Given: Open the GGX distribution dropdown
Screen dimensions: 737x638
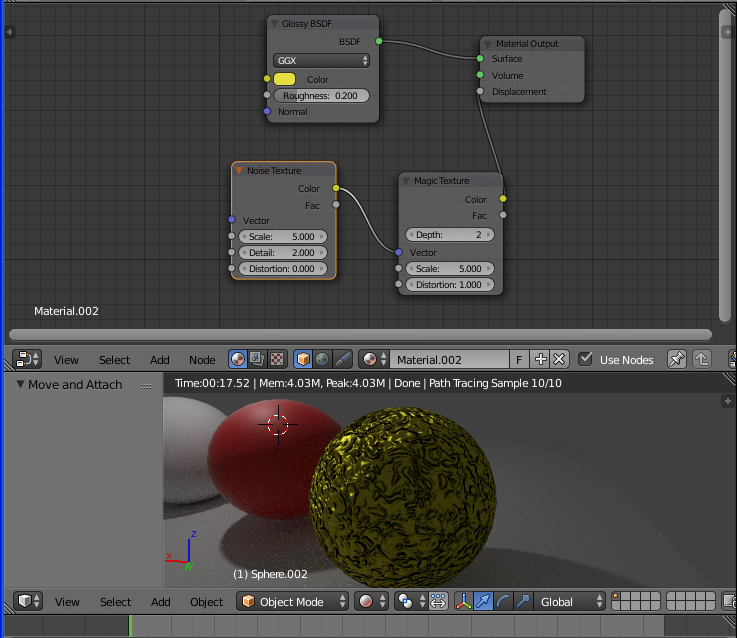Looking at the screenshot, I should [322, 60].
